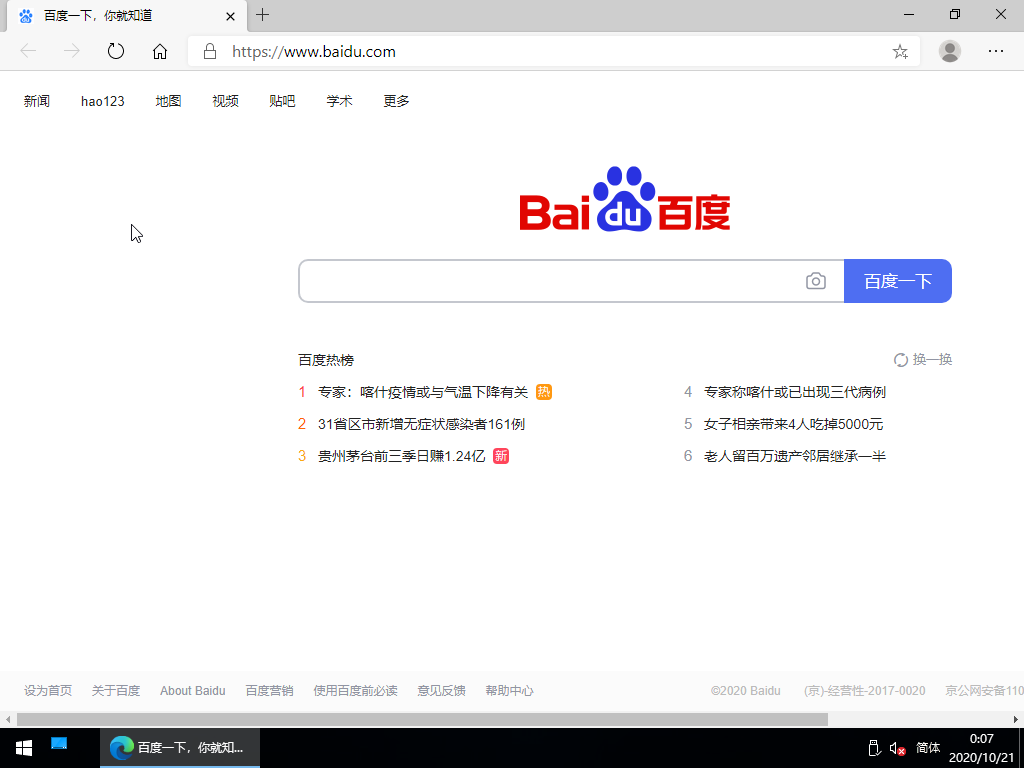Select the 百度一下 browser tab
Image resolution: width=1024 pixels, height=768 pixels.
(127, 16)
